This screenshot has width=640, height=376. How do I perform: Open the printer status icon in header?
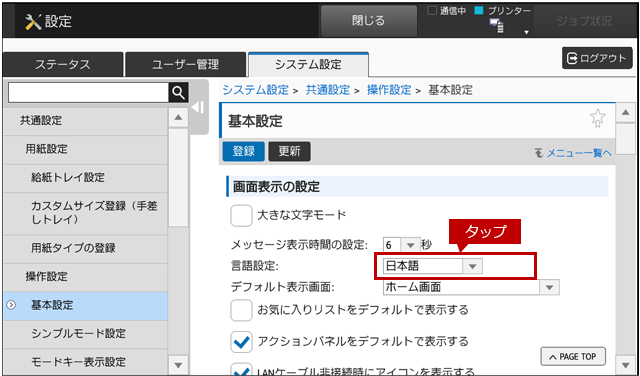coord(497,26)
